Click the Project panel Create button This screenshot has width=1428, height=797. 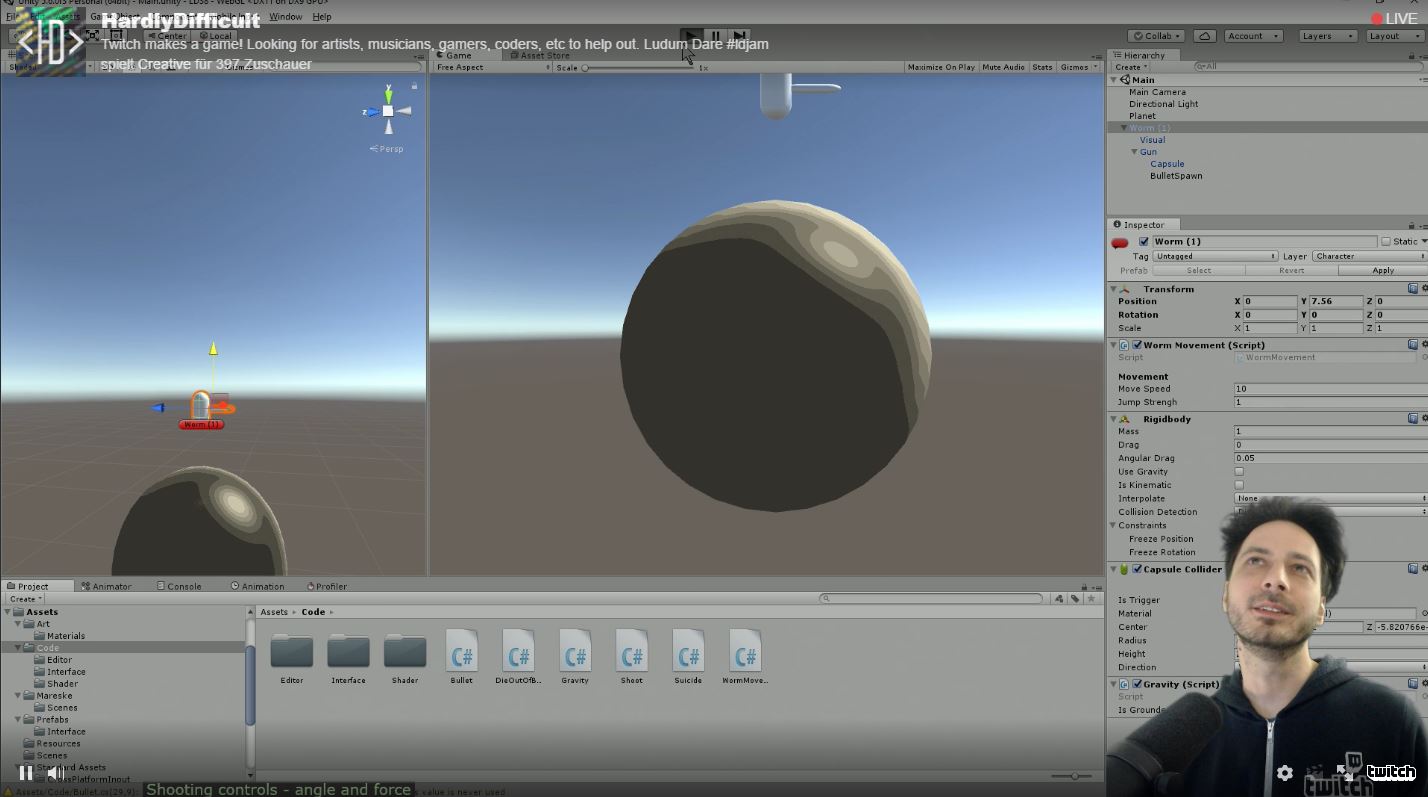(25, 599)
